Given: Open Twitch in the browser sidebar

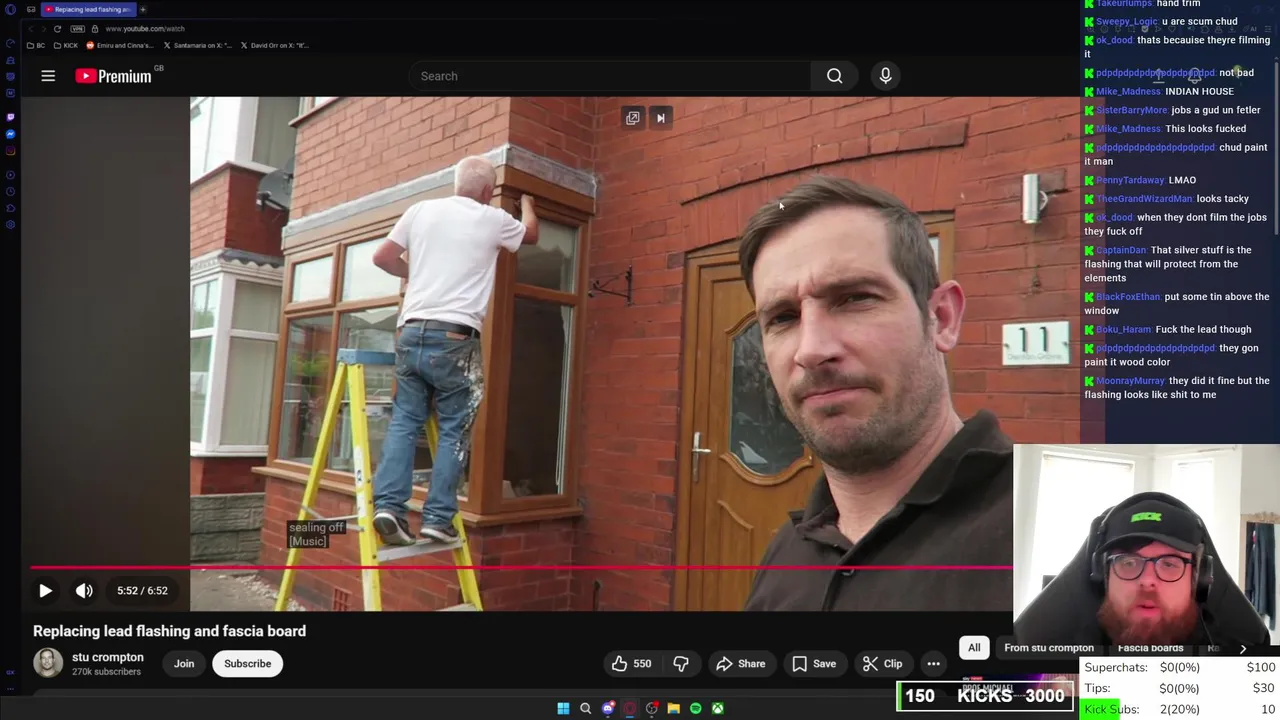Looking at the screenshot, I should 11,117.
